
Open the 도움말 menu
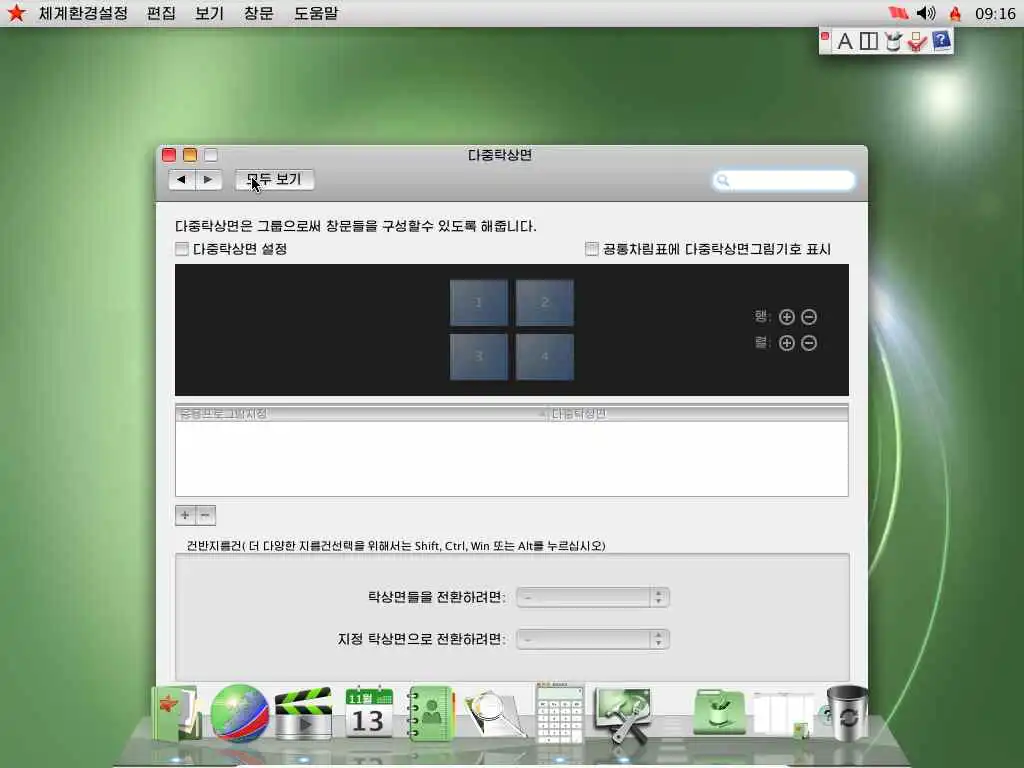pyautogui.click(x=316, y=13)
